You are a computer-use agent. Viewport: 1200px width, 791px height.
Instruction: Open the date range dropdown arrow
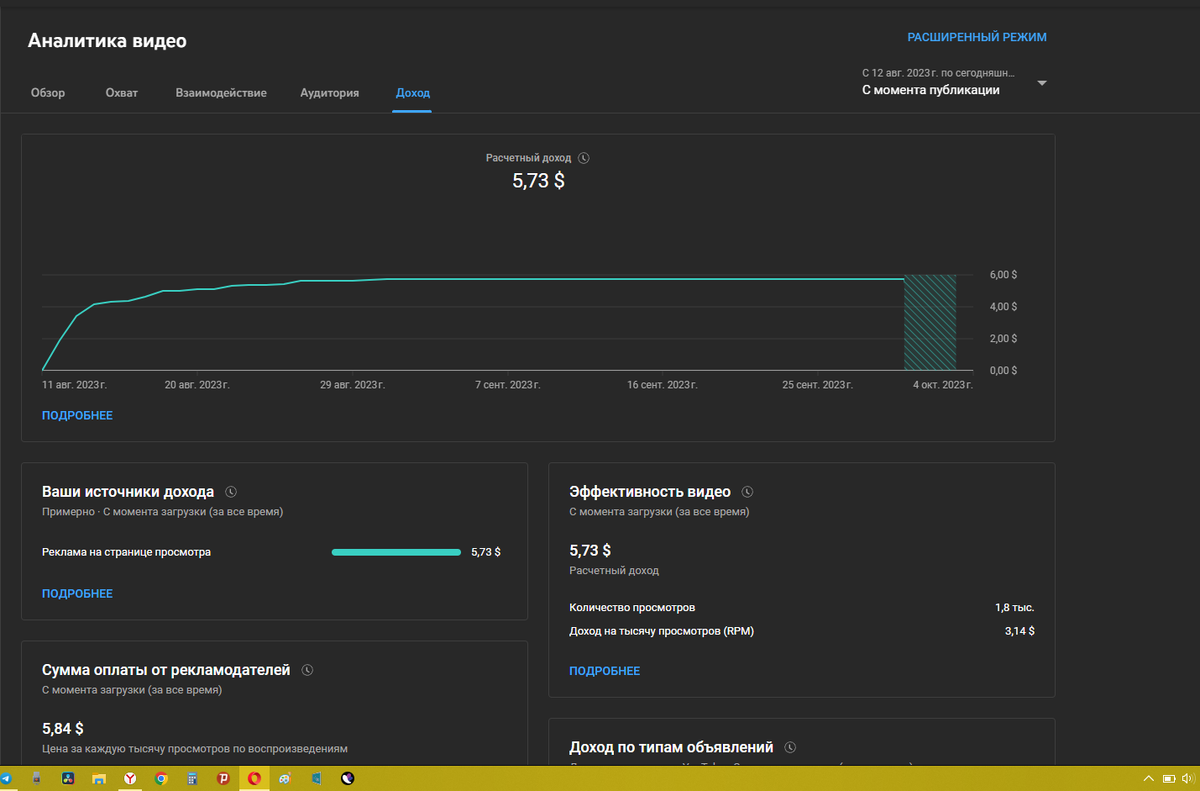tap(1042, 83)
